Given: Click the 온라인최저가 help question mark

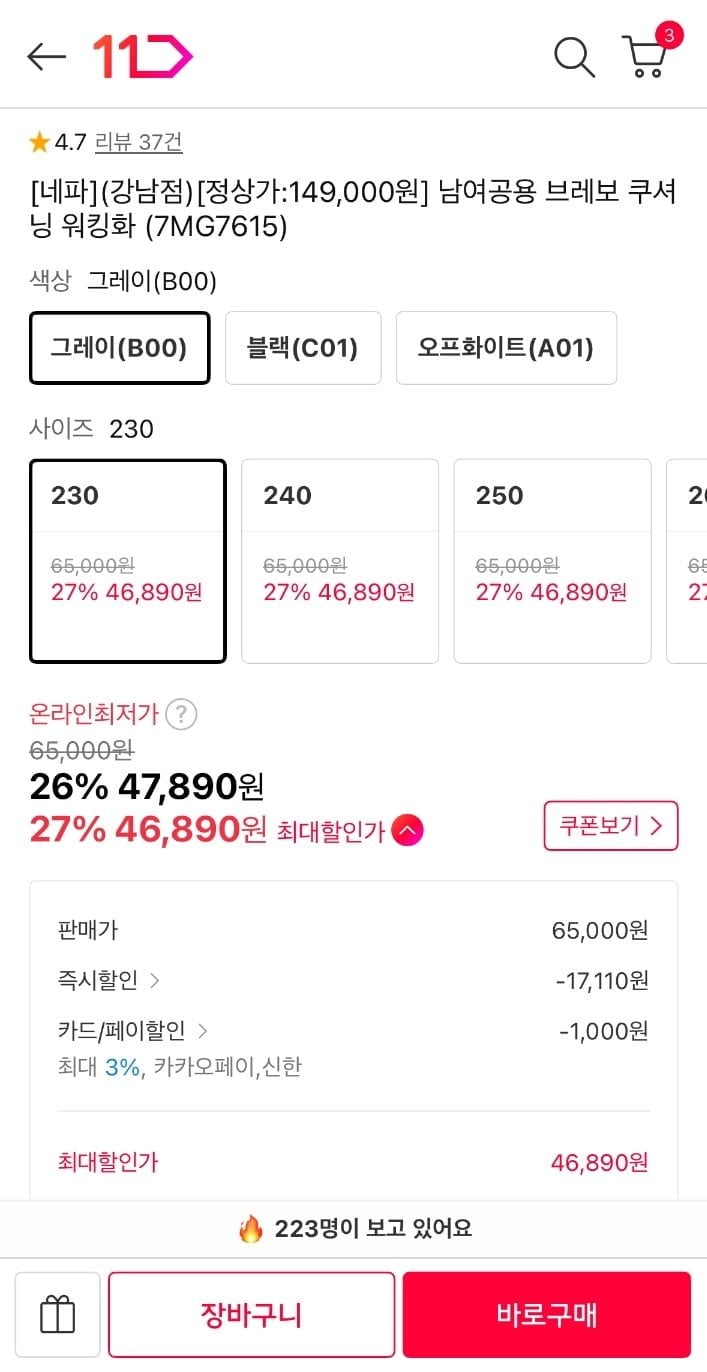Looking at the screenshot, I should [x=181, y=714].
